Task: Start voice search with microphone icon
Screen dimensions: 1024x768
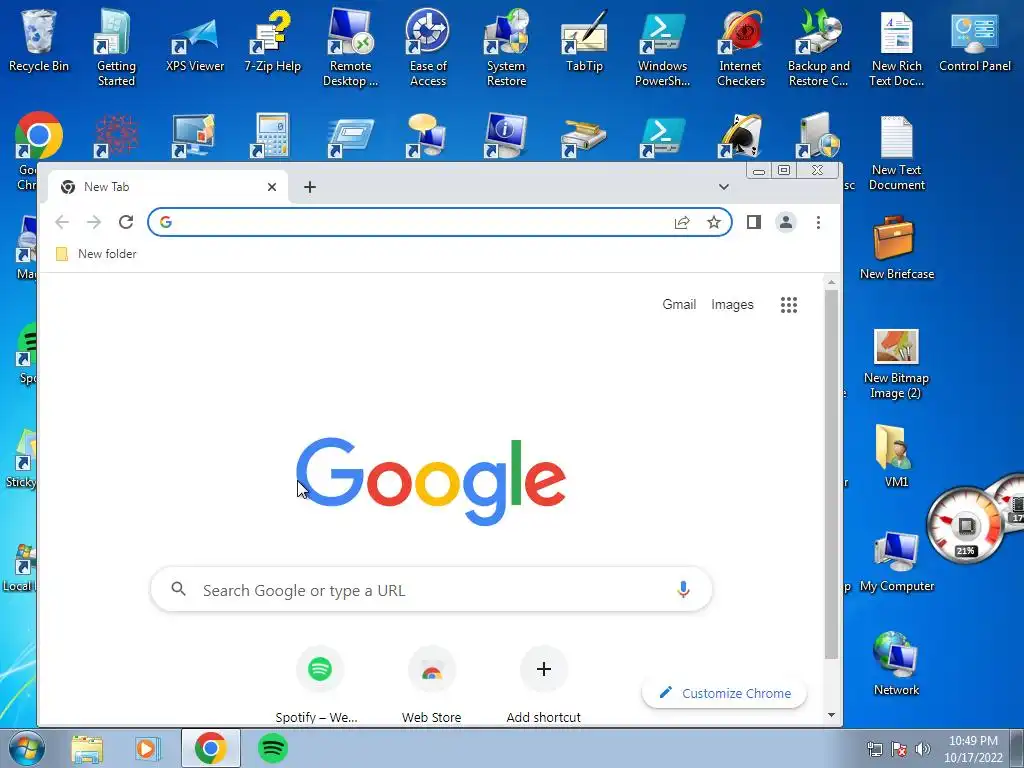Action: tap(683, 589)
